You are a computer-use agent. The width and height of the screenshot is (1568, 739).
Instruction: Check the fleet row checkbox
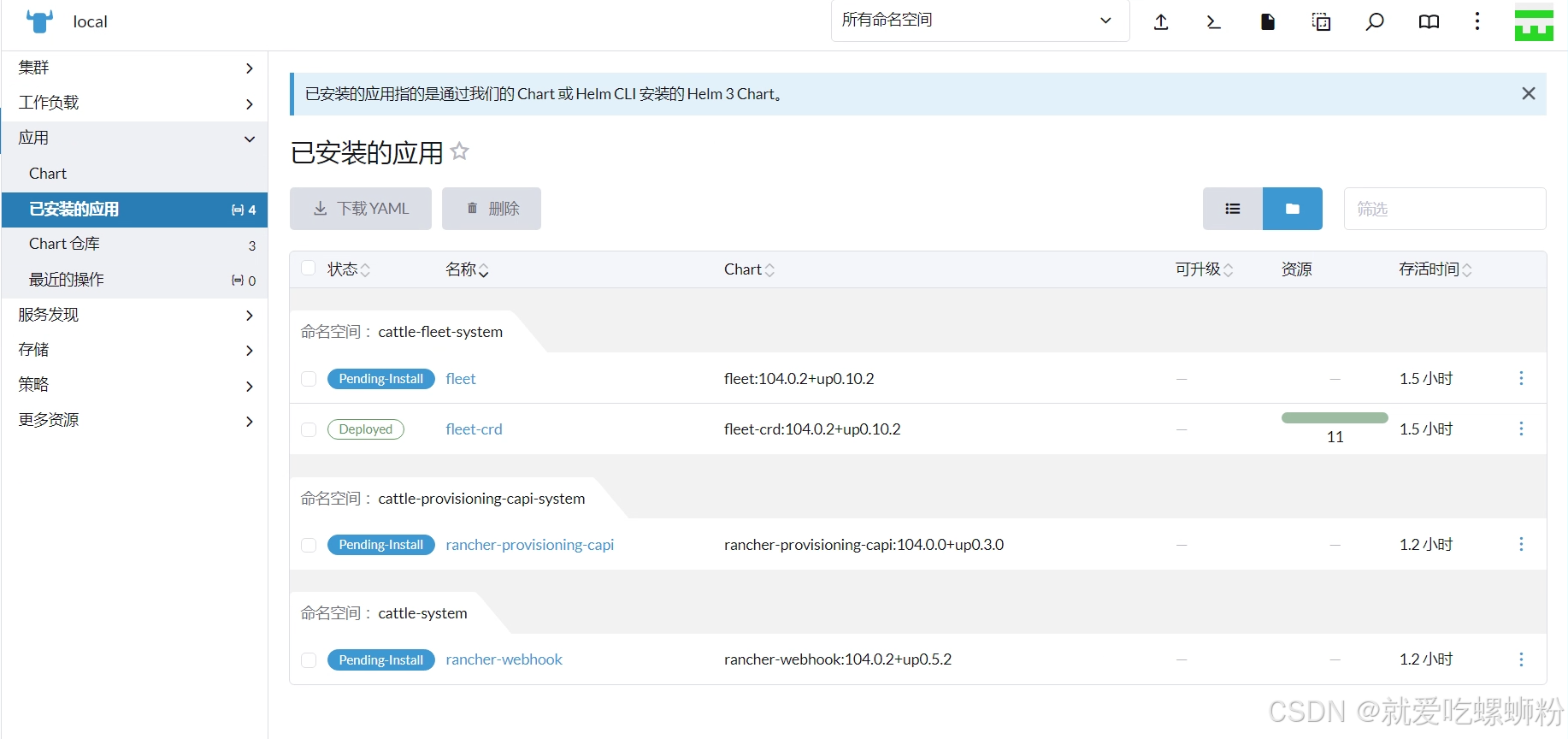point(309,379)
